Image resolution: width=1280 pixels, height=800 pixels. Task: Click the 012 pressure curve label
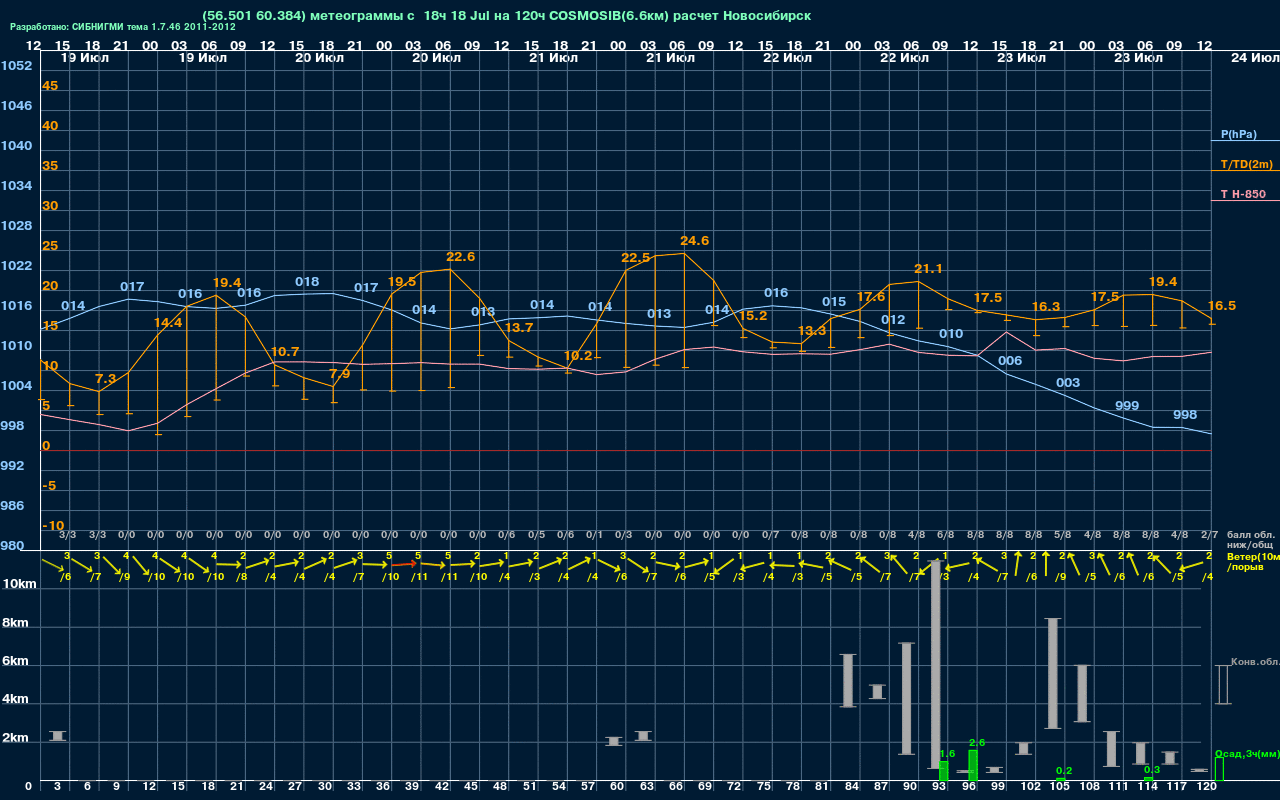click(x=893, y=320)
